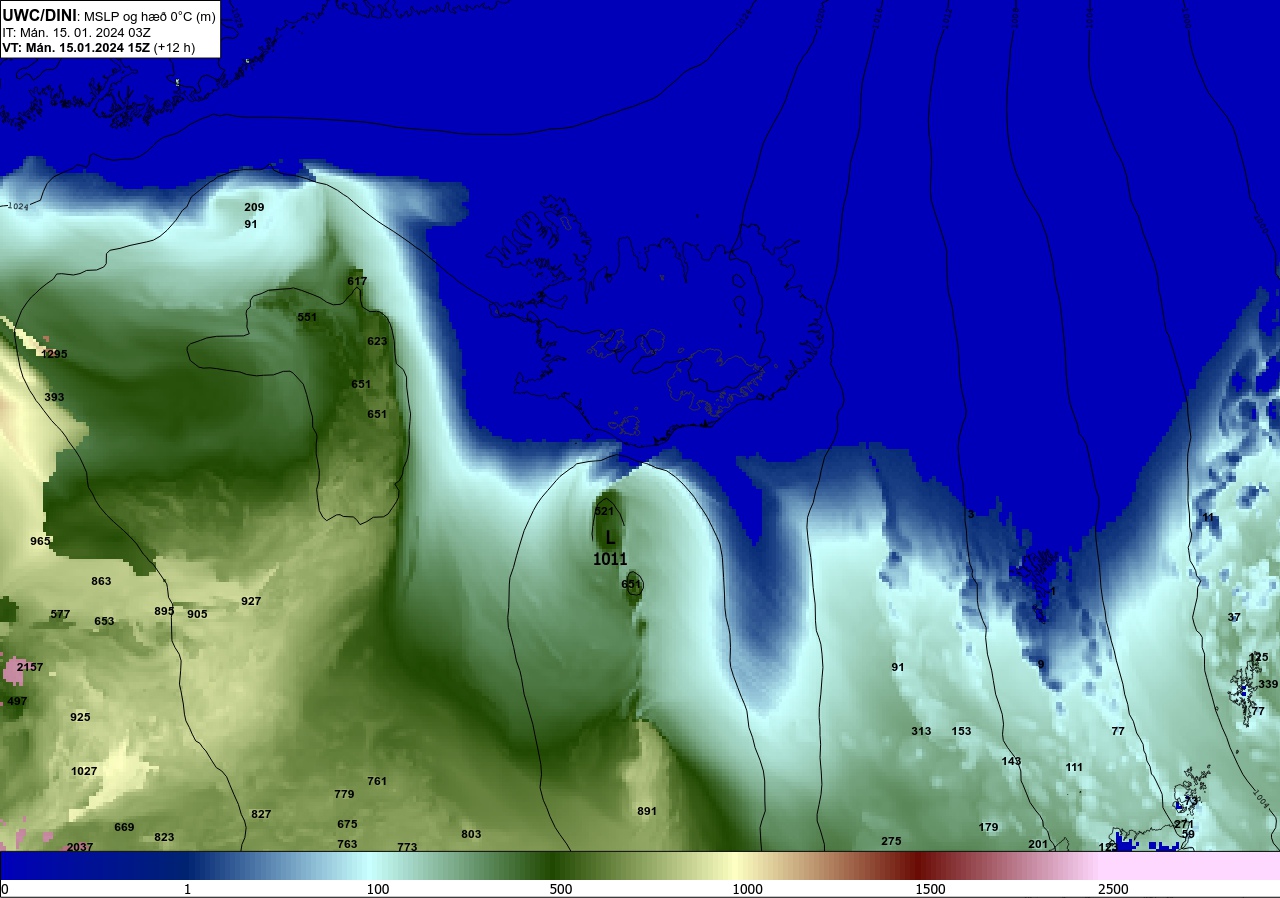Click the 1024 isobar label
1280x898 pixels.
[x=17, y=206]
